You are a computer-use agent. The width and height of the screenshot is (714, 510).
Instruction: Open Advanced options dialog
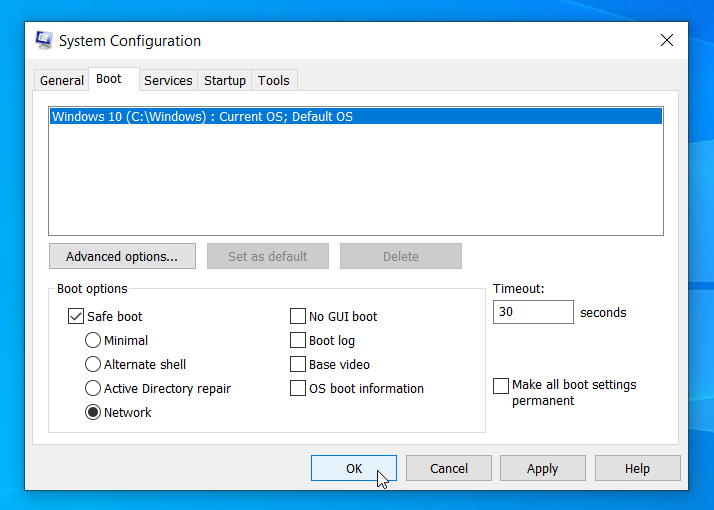pos(122,256)
